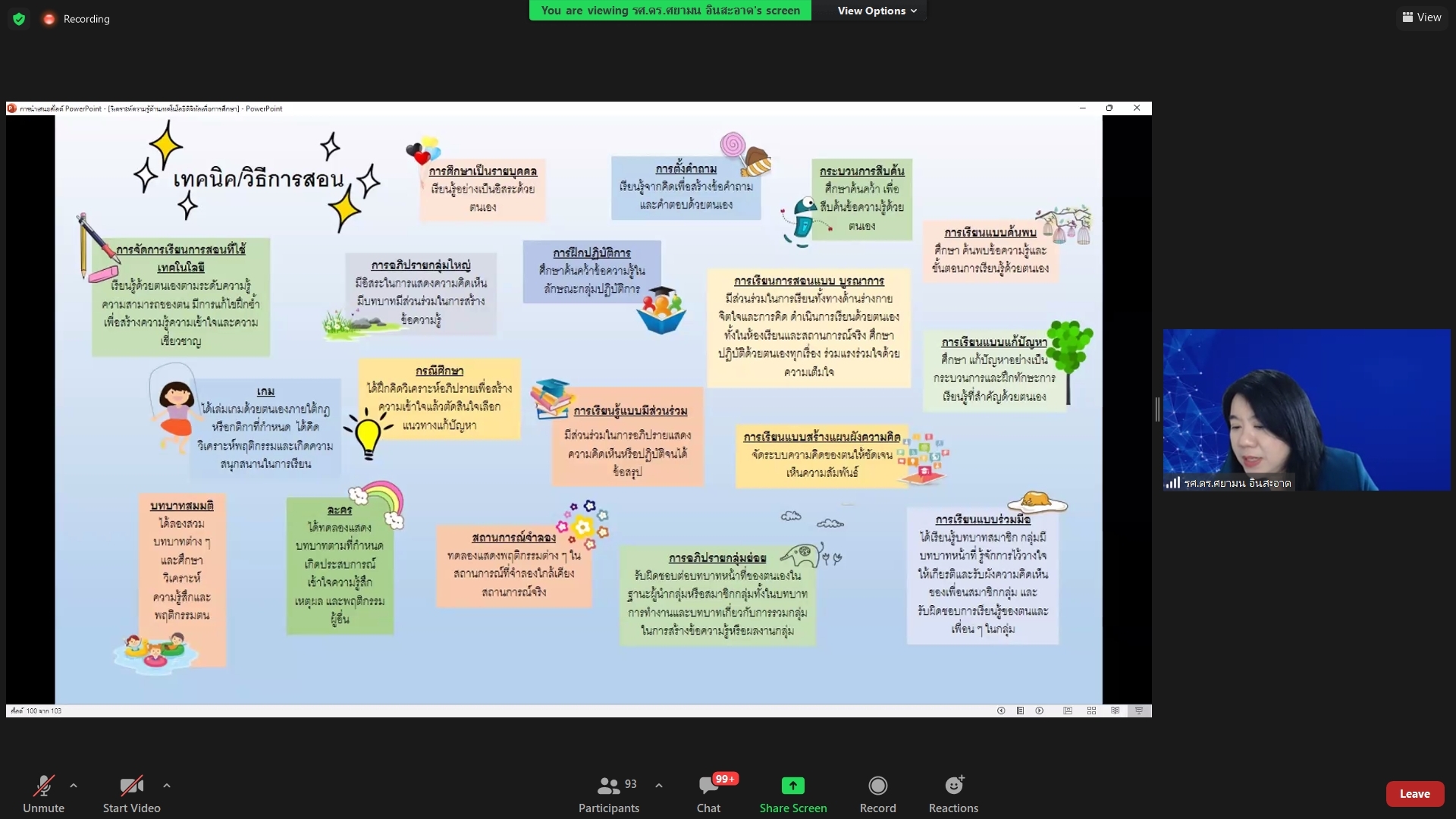Click the Share Screen button
1456x819 pixels.
click(793, 793)
